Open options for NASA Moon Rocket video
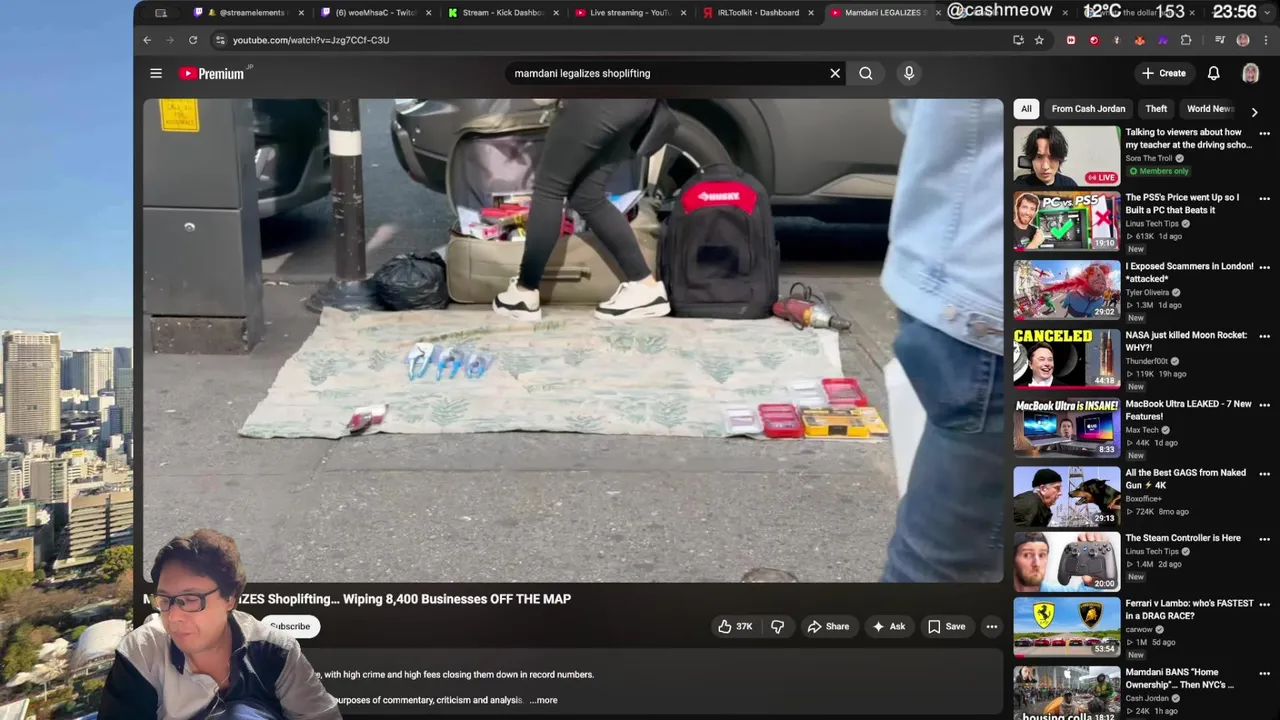Image resolution: width=1280 pixels, height=720 pixels. [x=1264, y=336]
